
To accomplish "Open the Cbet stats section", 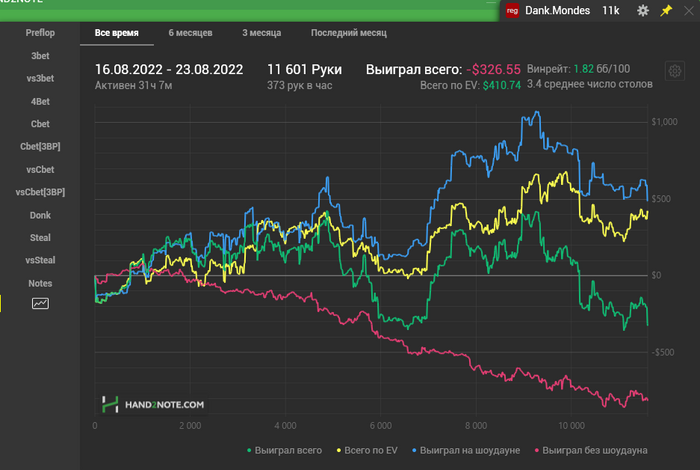I will point(40,124).
